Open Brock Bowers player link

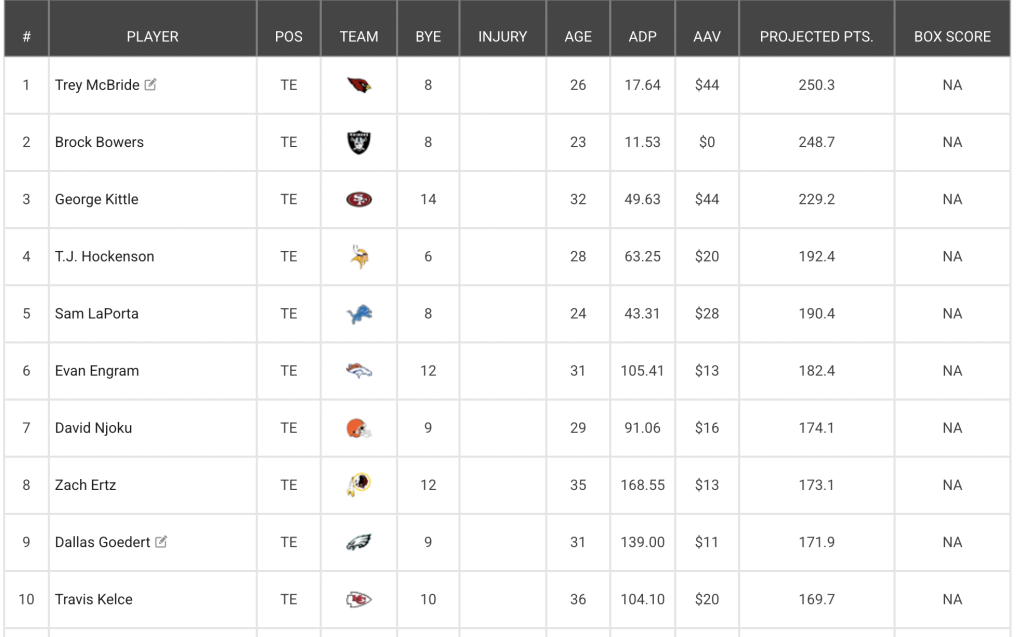click(99, 142)
